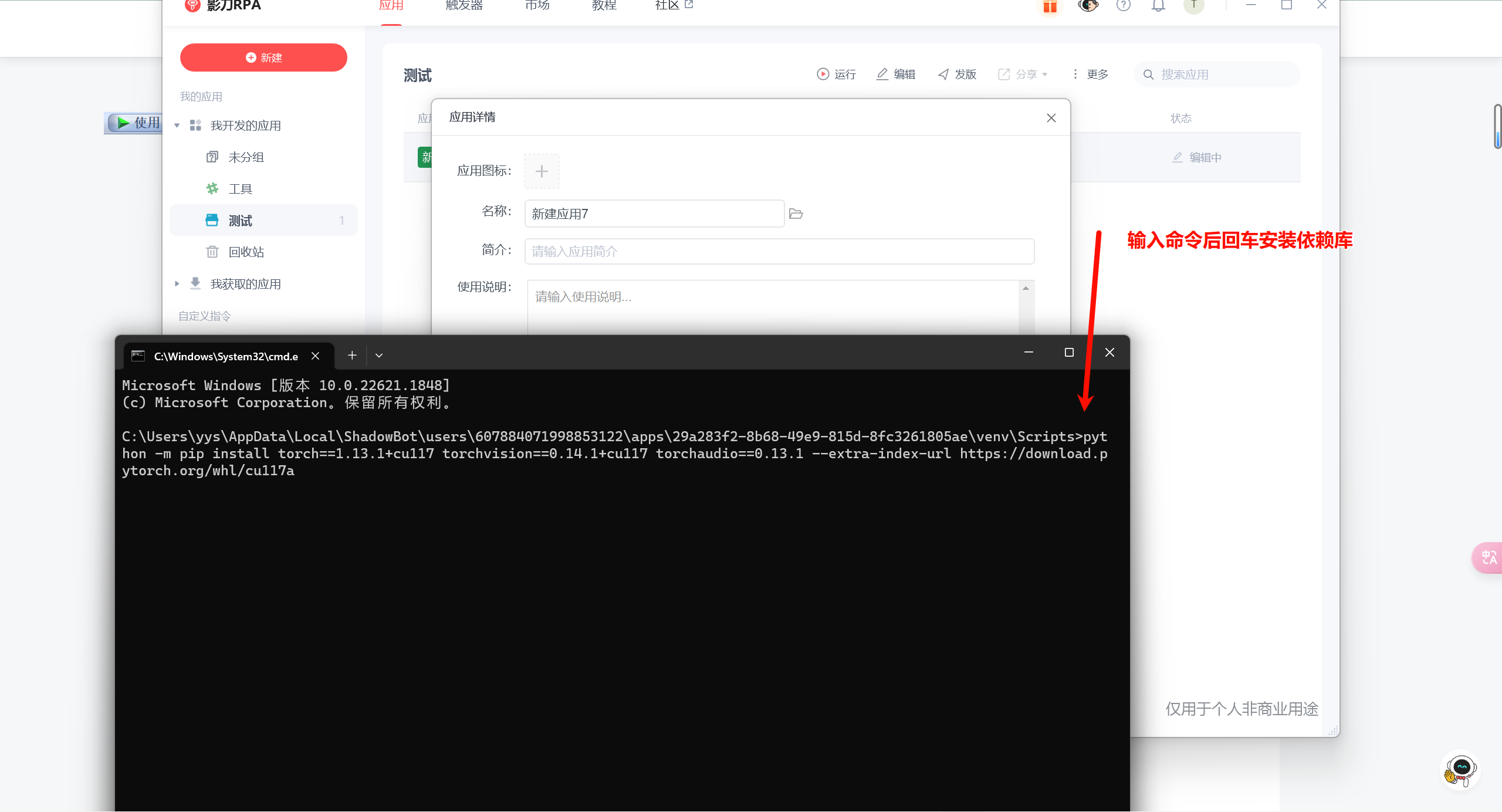Open terminal tab dropdown chevron
Screen dimensions: 1502x812
[x=379, y=355]
